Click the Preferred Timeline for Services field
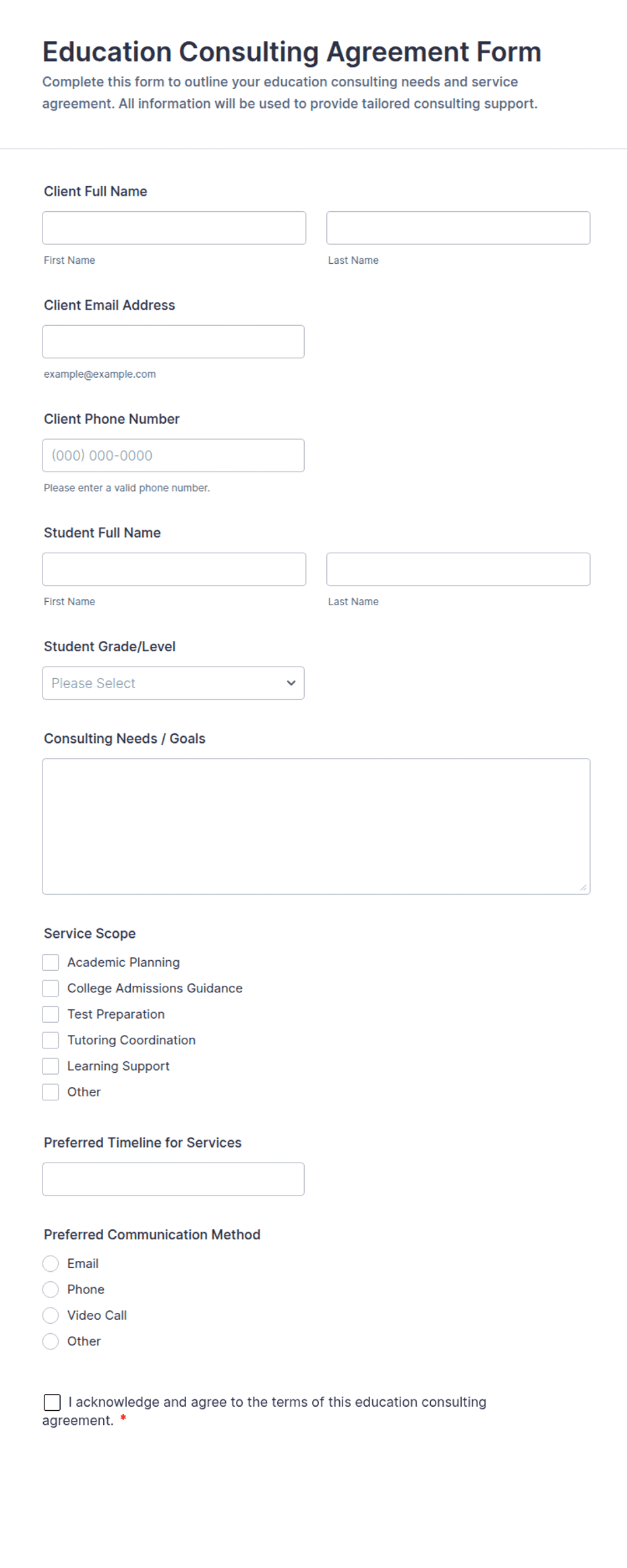Image resolution: width=627 pixels, height=1568 pixels. pos(173,1179)
